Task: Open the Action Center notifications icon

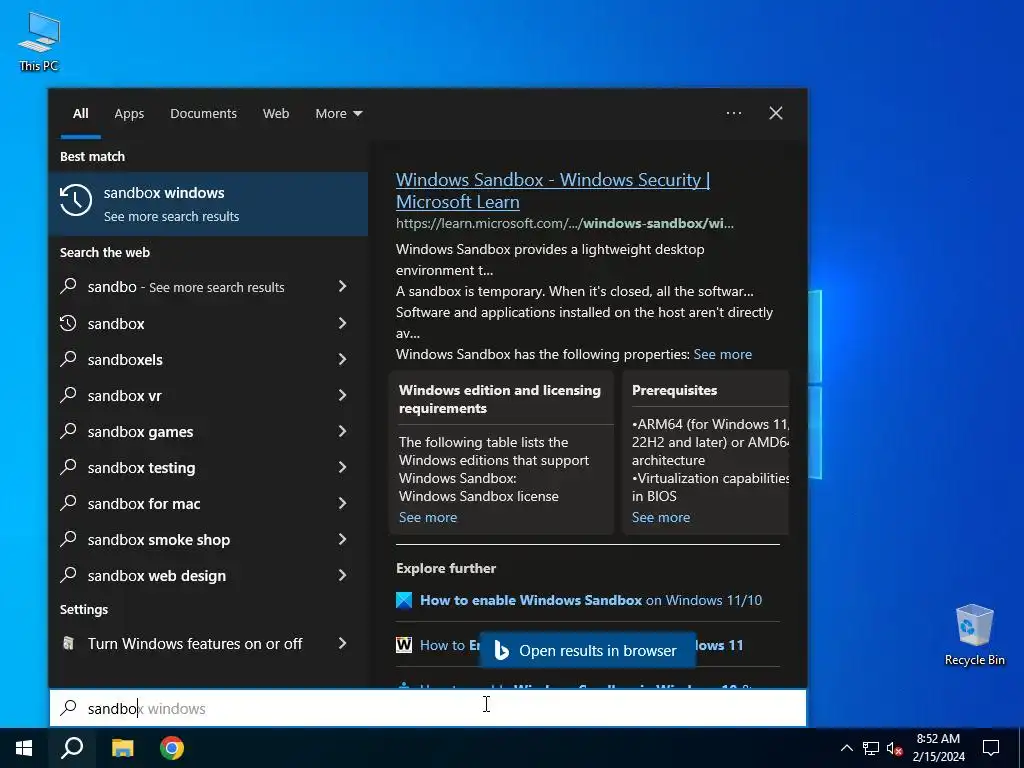Action: (991, 748)
